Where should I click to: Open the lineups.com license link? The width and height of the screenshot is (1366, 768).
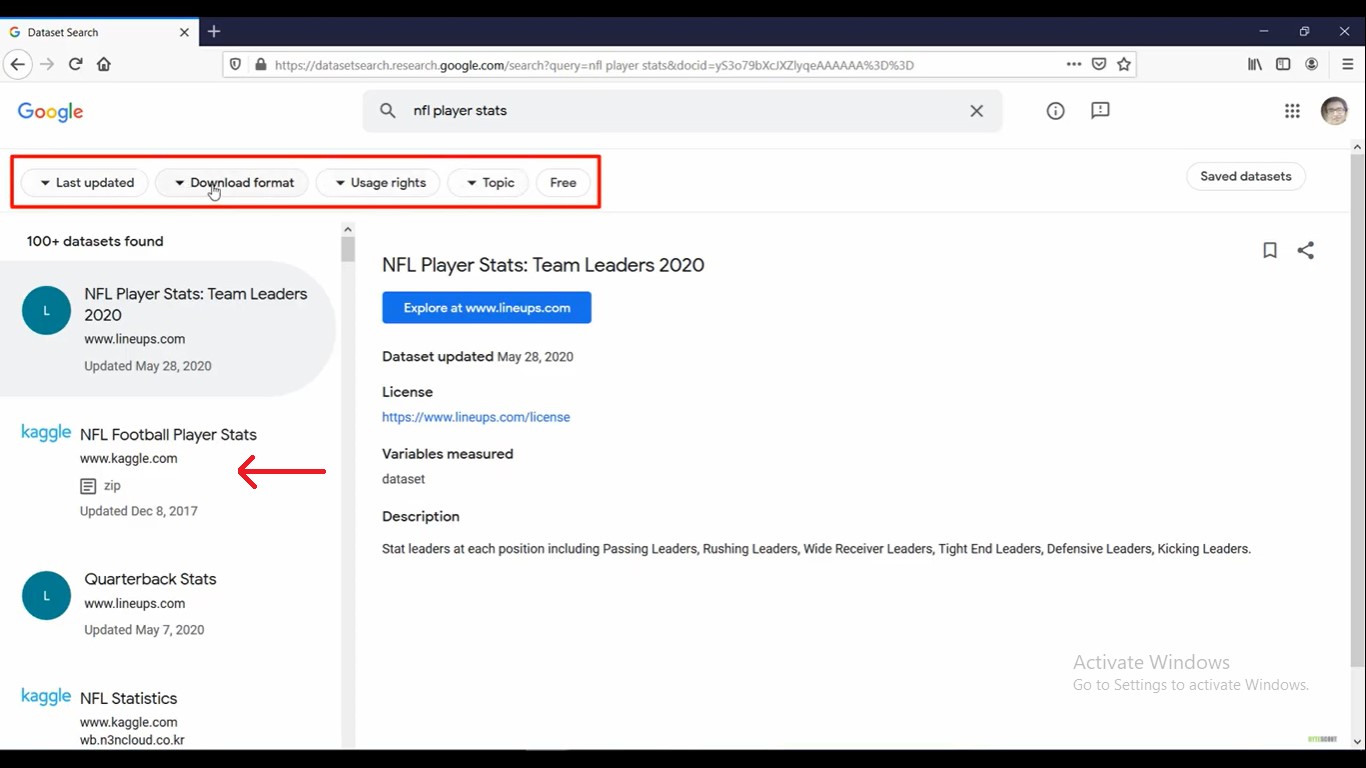476,417
